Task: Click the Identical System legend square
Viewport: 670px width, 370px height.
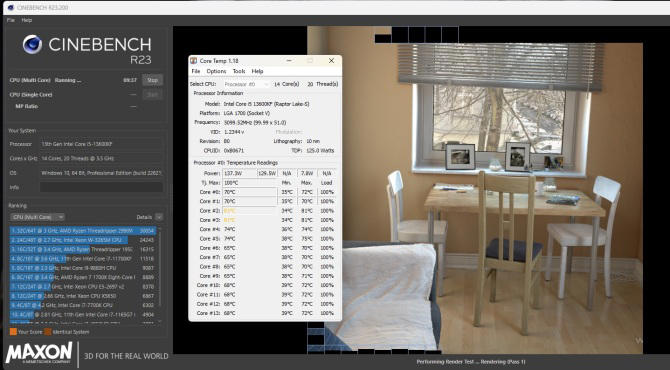Action: [x=48, y=332]
